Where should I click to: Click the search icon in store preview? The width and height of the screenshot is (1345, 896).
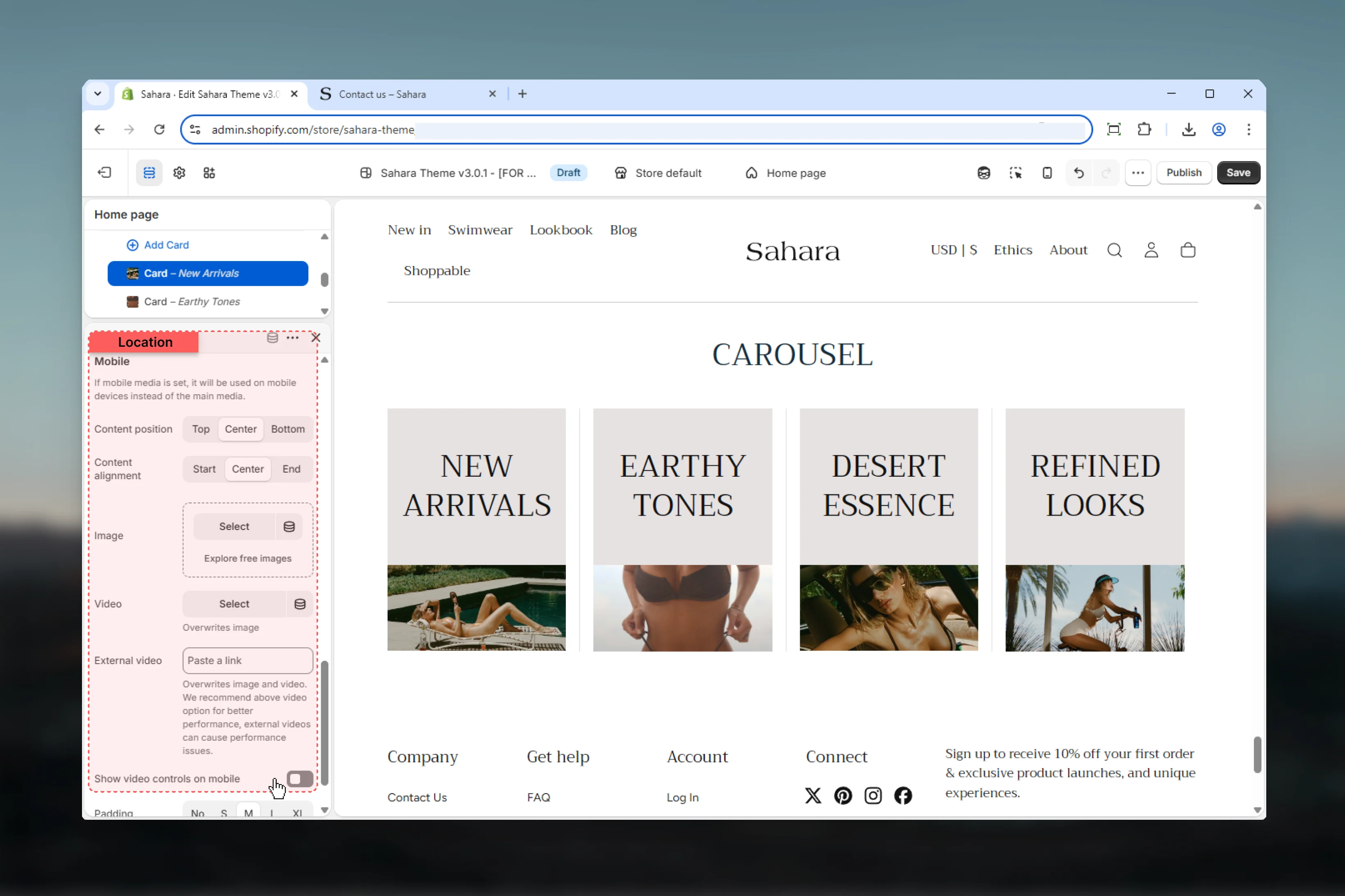1114,250
